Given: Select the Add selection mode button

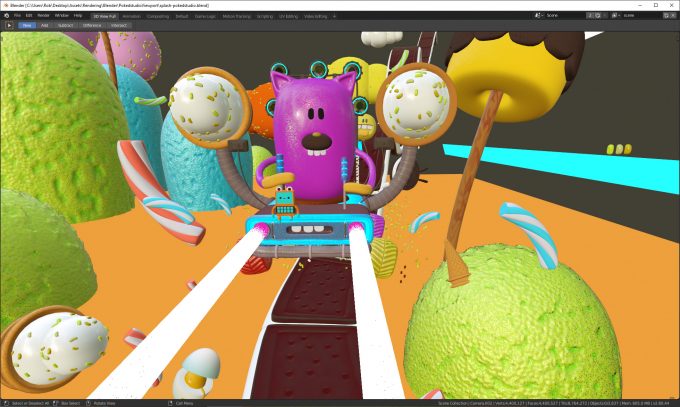Looking at the screenshot, I should click(45, 25).
